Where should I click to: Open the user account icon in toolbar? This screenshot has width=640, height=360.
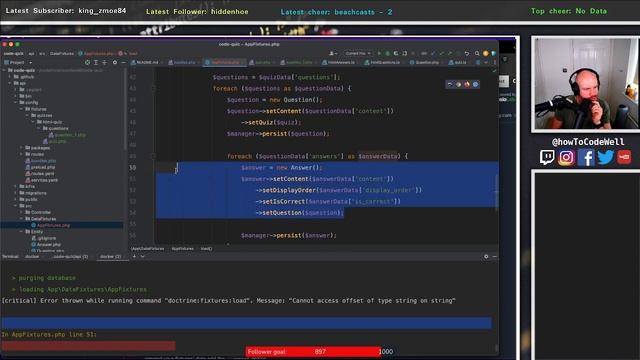333,53
